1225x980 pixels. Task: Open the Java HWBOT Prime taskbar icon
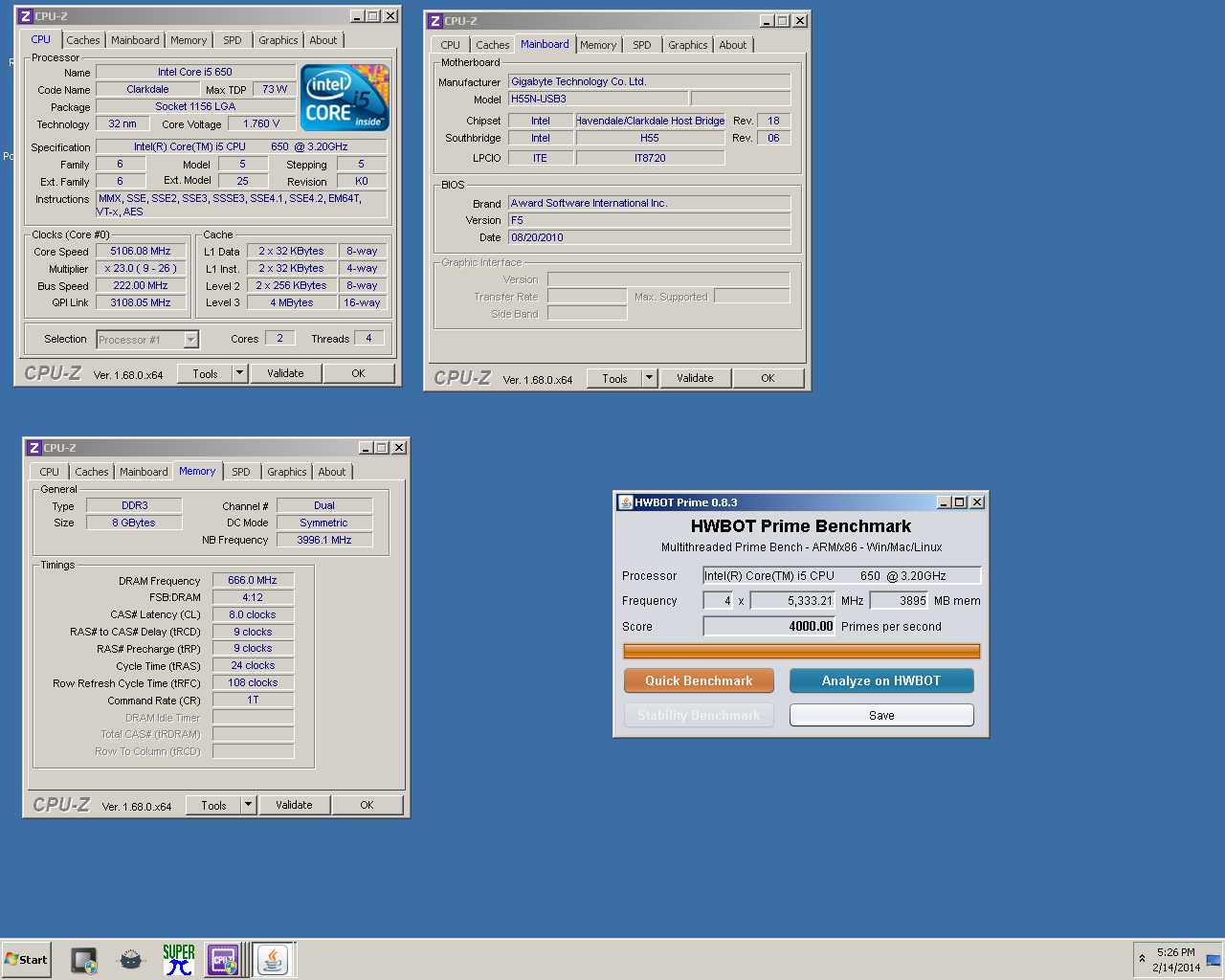tap(273, 959)
